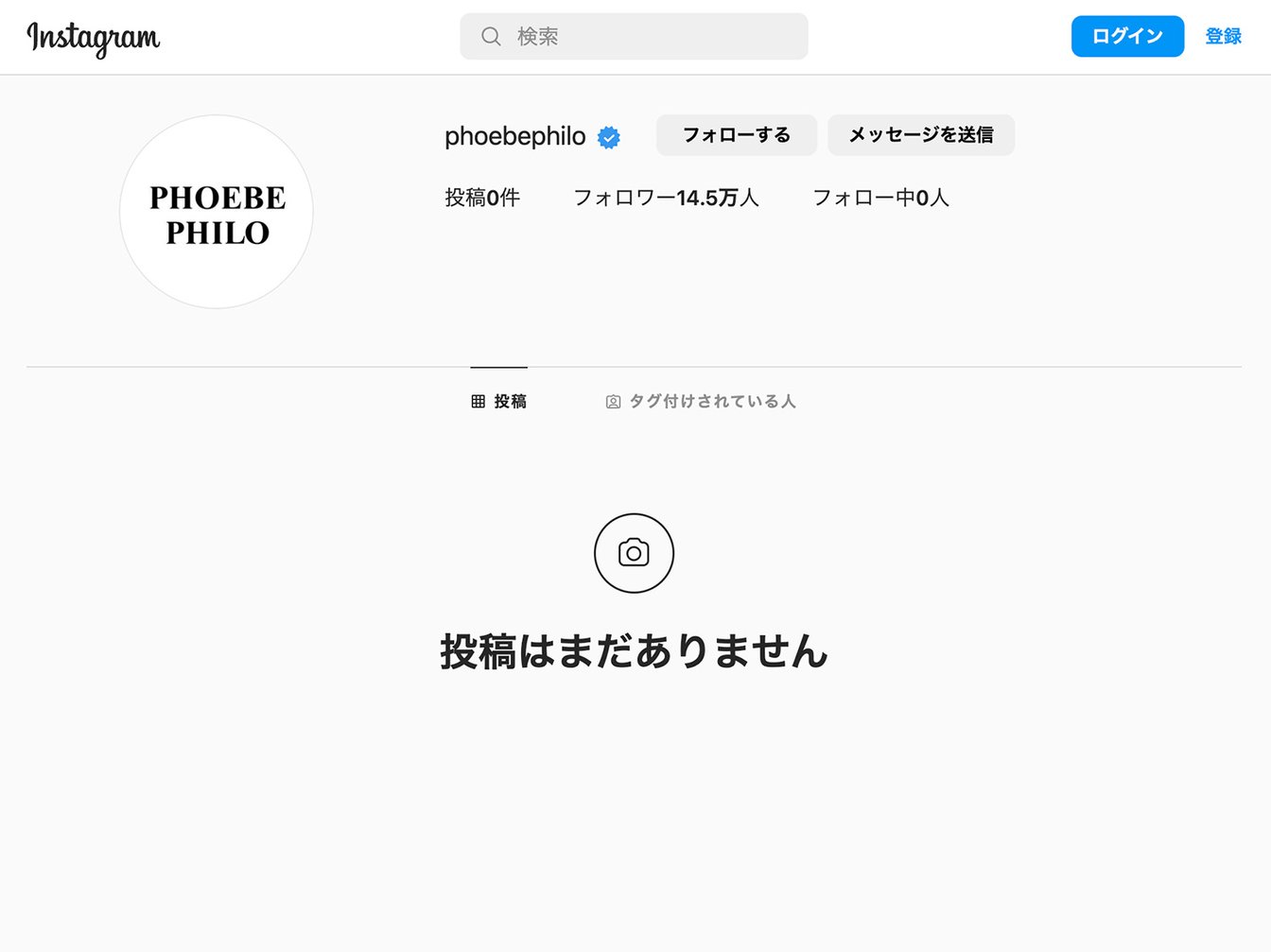Click the tagged-person icon beside タグ付けされている人
The height and width of the screenshot is (952, 1271).
(x=613, y=402)
